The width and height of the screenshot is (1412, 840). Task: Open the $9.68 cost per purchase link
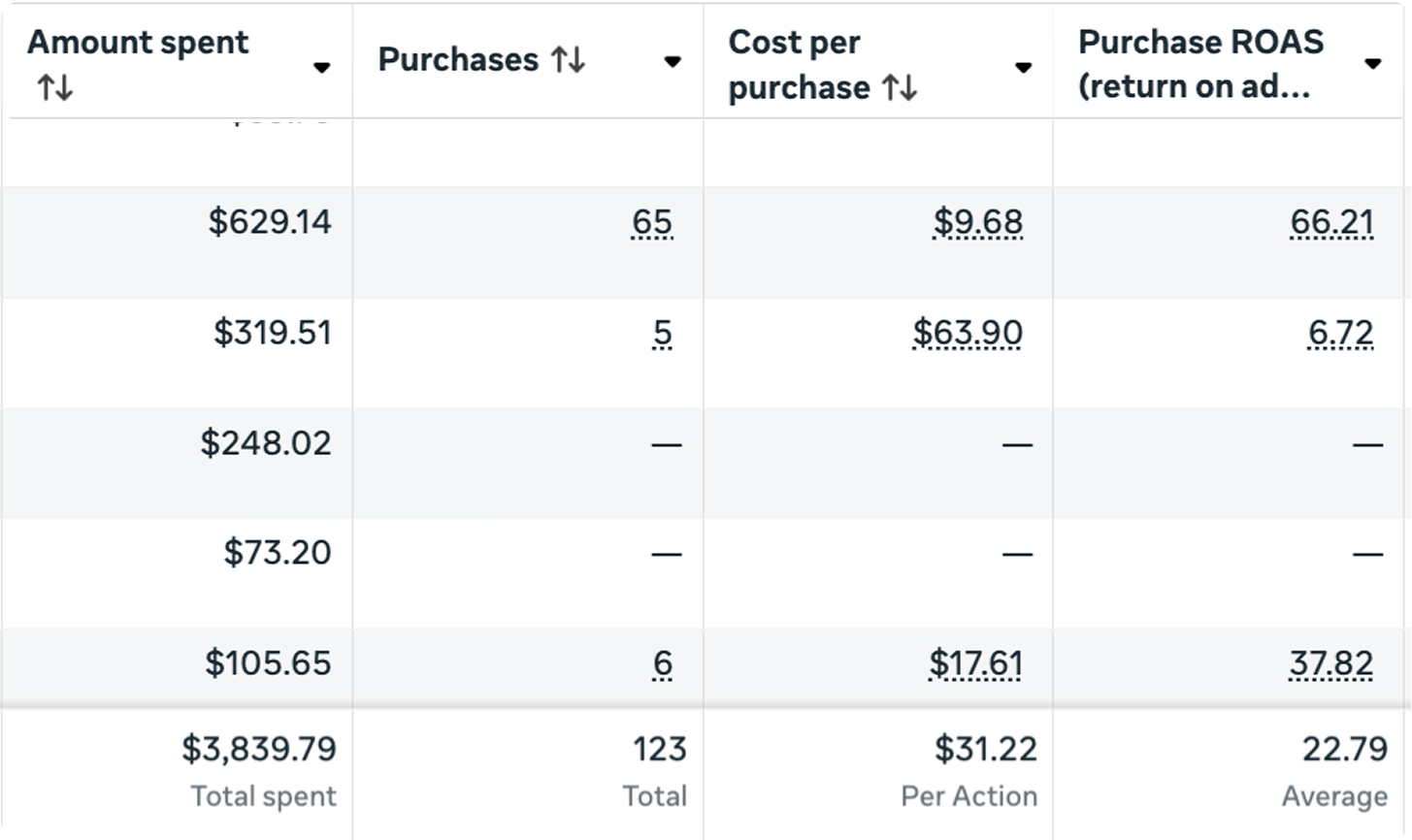click(x=977, y=223)
